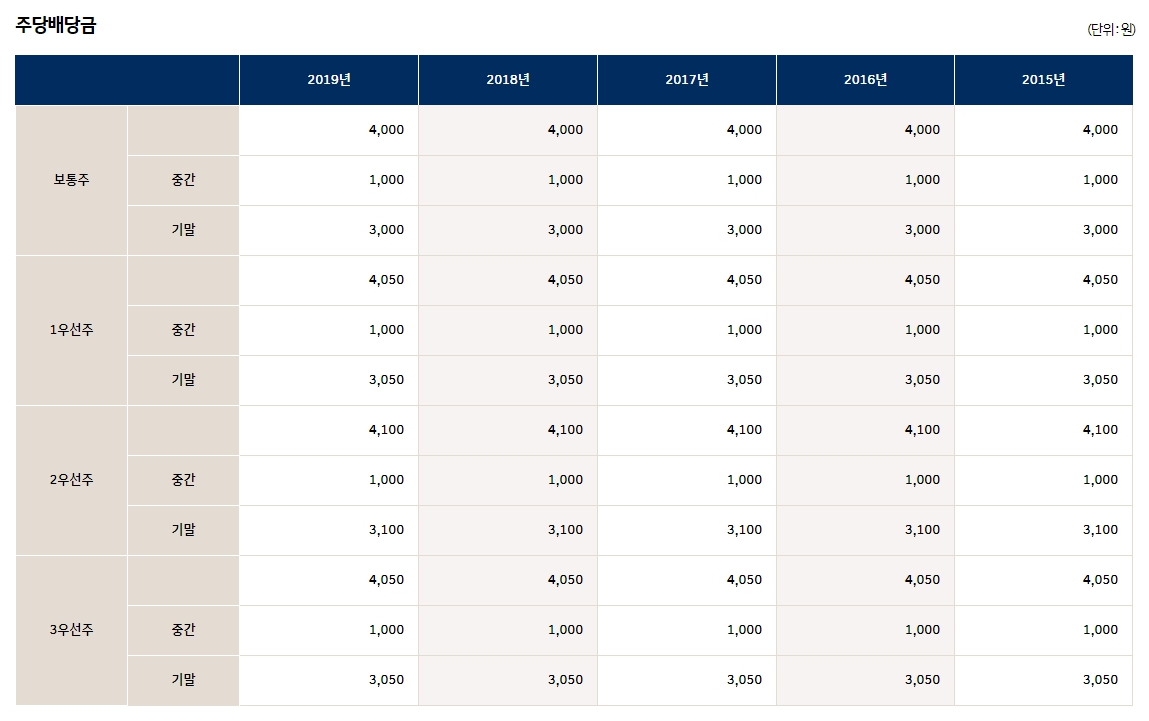The width and height of the screenshot is (1149, 721).
Task: Select the 2015년 column header
Action: click(1043, 80)
